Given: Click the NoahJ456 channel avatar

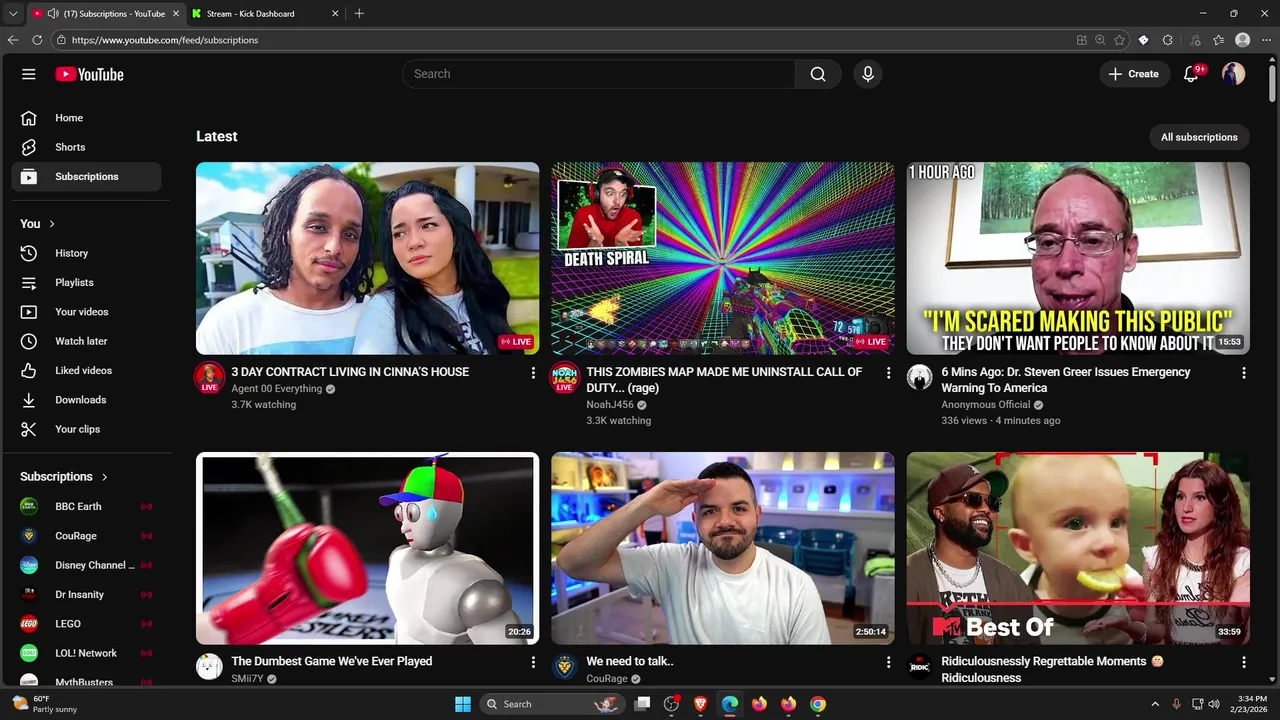Looking at the screenshot, I should pos(565,377).
